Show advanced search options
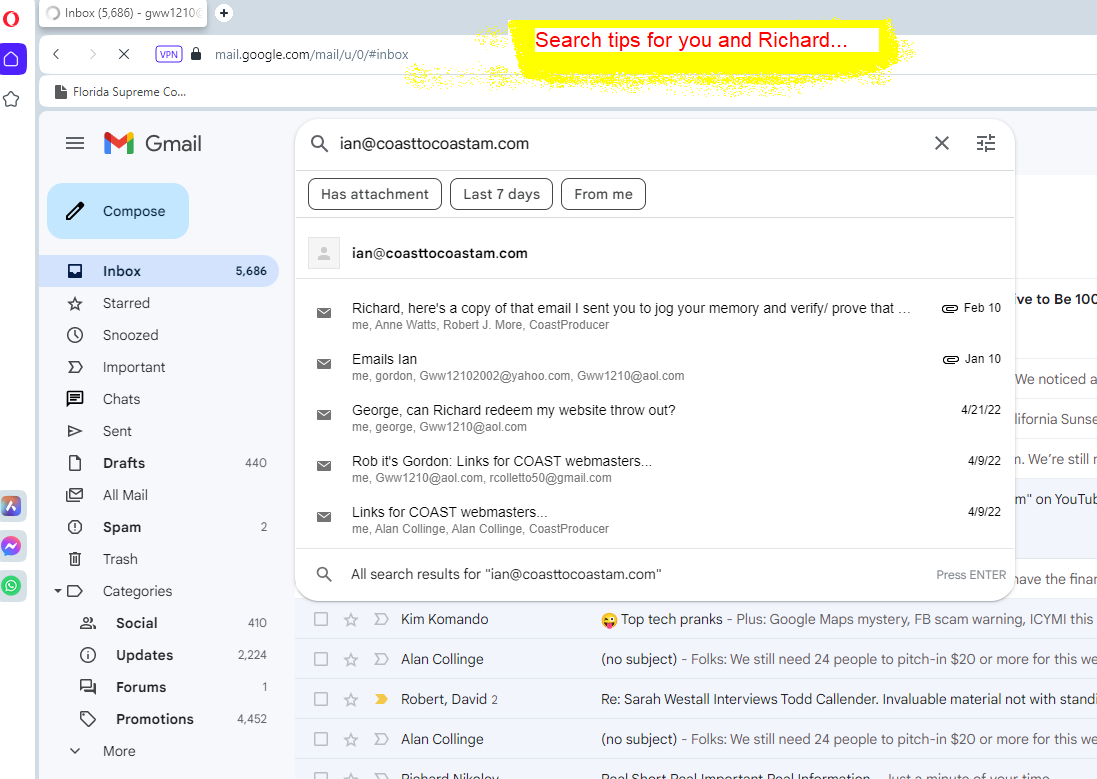Screen dimensions: 1097x779 point(986,143)
